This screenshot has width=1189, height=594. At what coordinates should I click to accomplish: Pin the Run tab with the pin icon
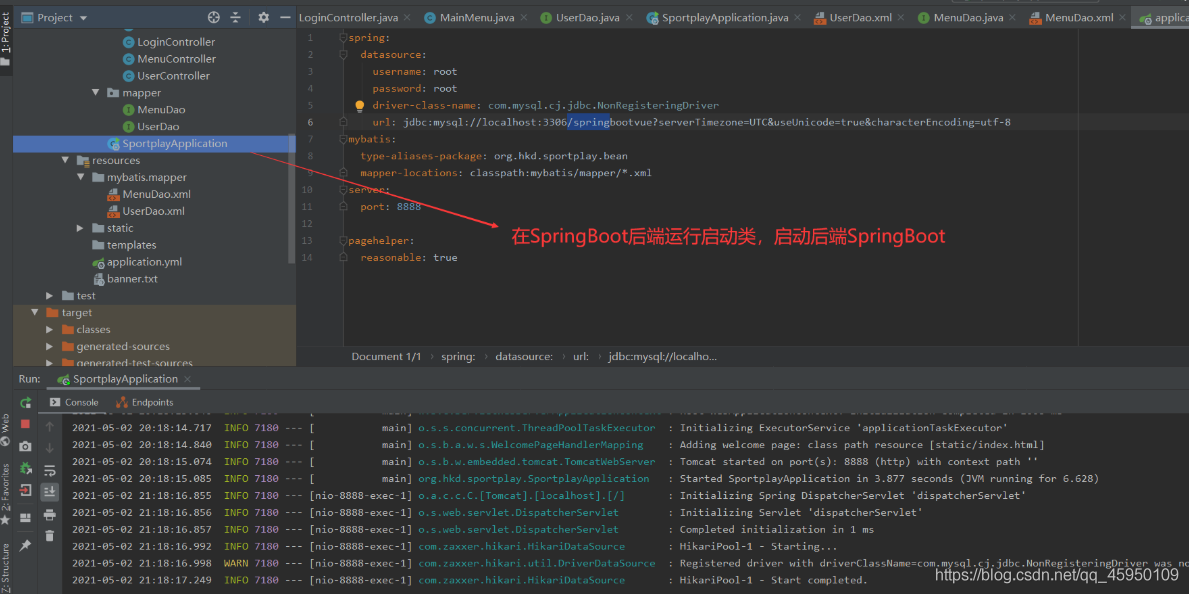(25, 545)
